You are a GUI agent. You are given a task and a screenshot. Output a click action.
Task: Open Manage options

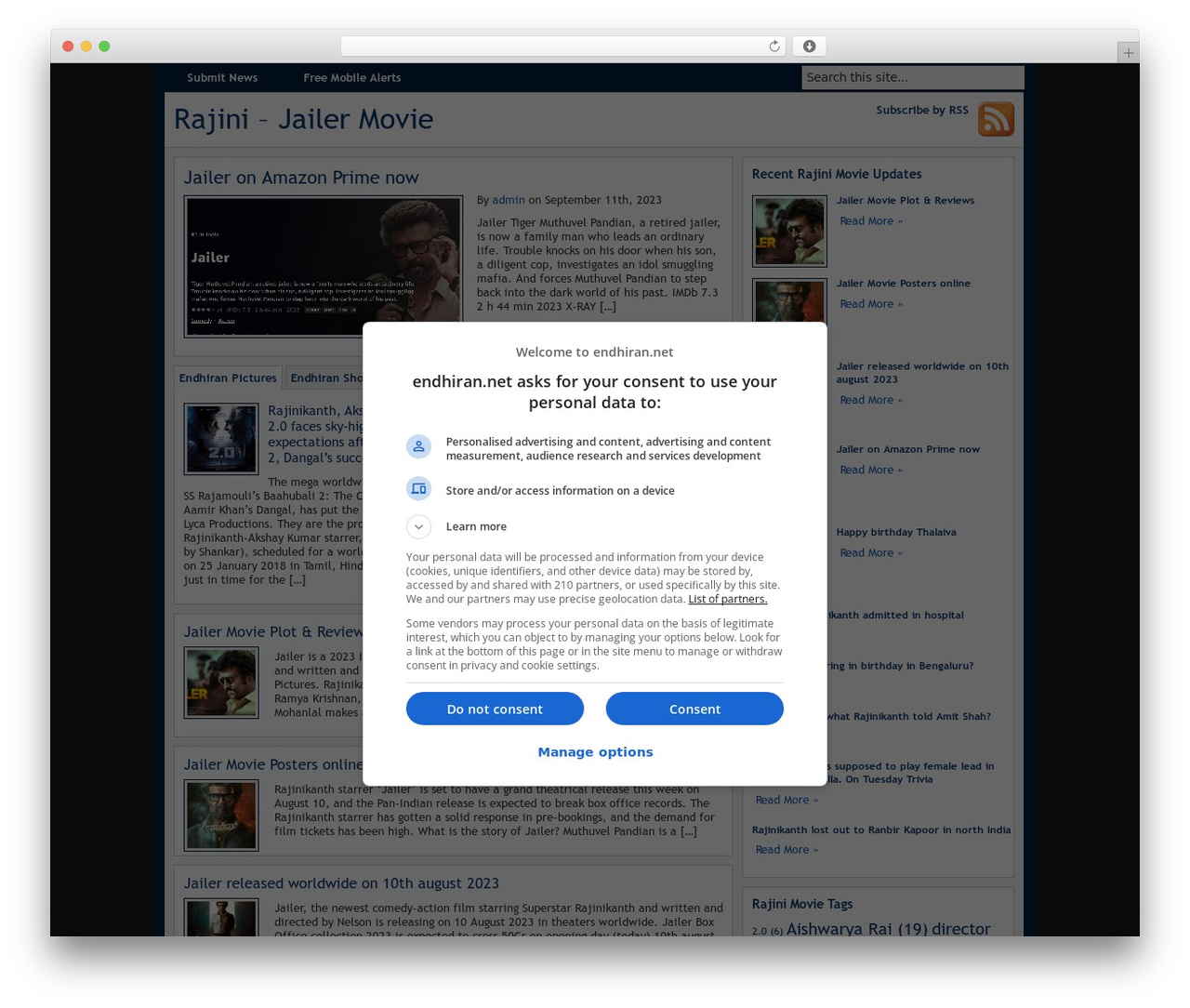(595, 752)
